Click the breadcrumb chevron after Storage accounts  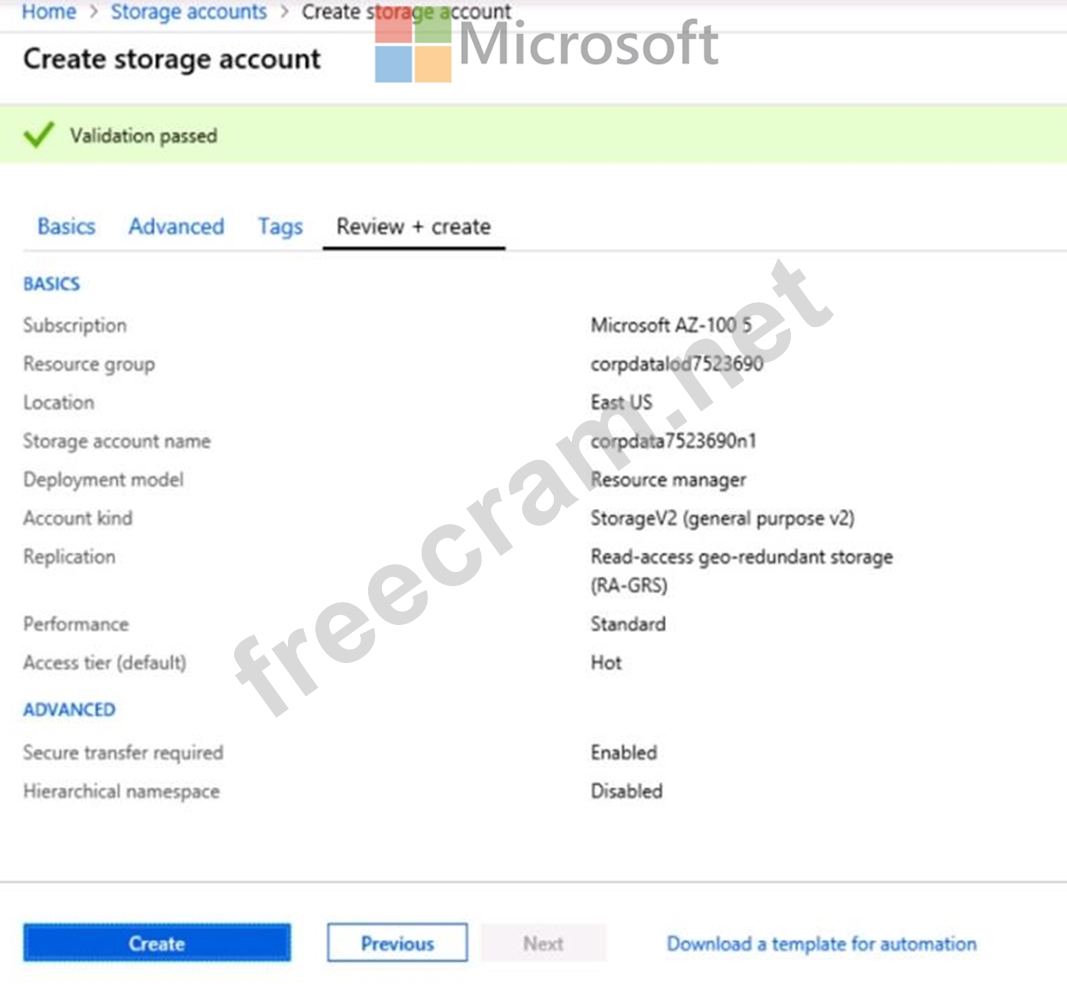point(284,12)
